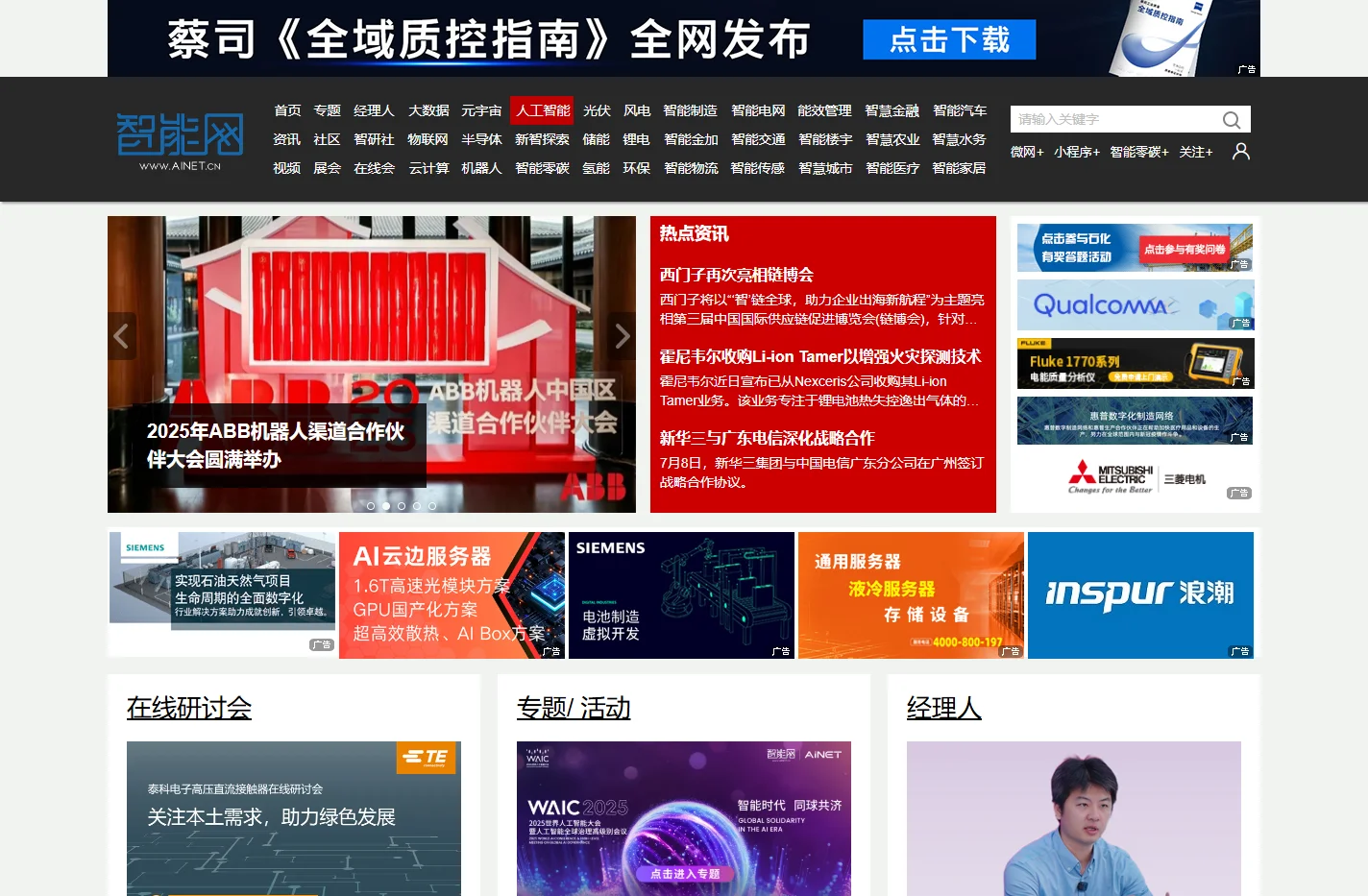Open the AI云边服务器 ad
The height and width of the screenshot is (896, 1368).
(452, 595)
